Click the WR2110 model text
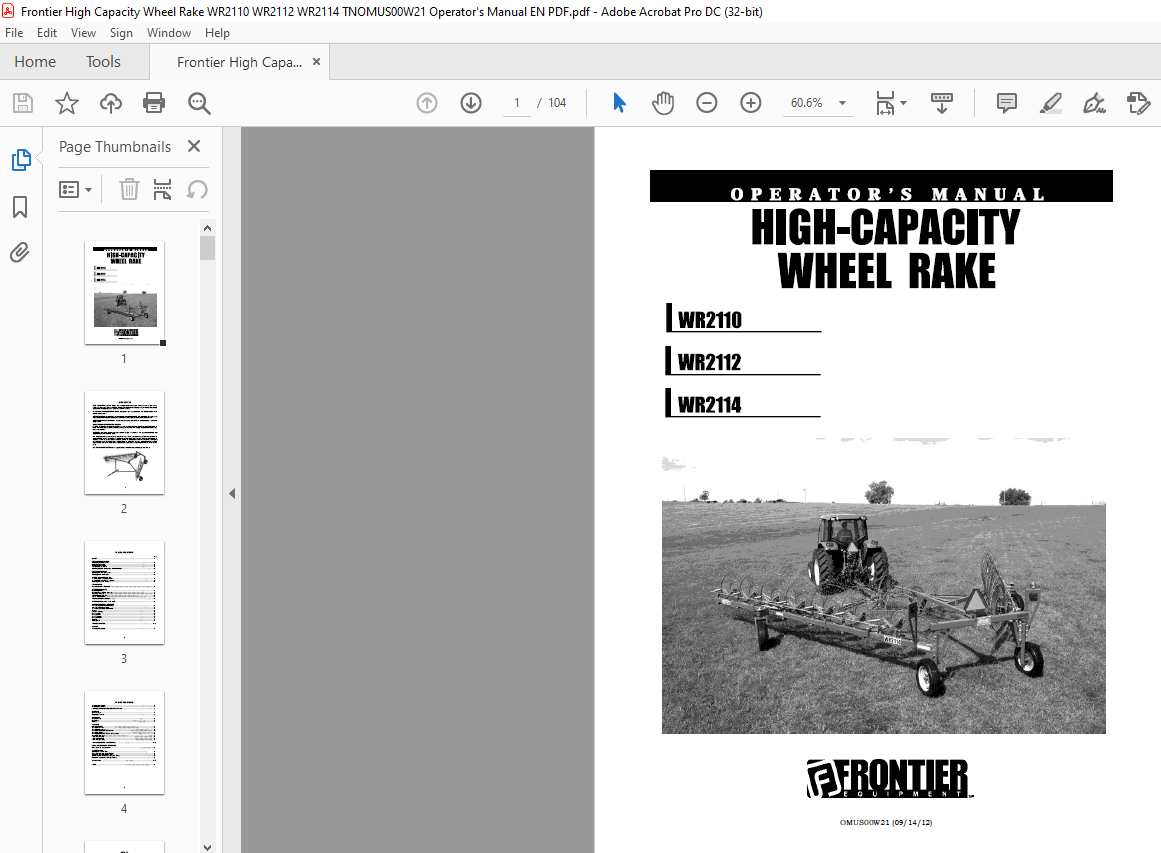The width and height of the screenshot is (1161, 853). (709, 320)
